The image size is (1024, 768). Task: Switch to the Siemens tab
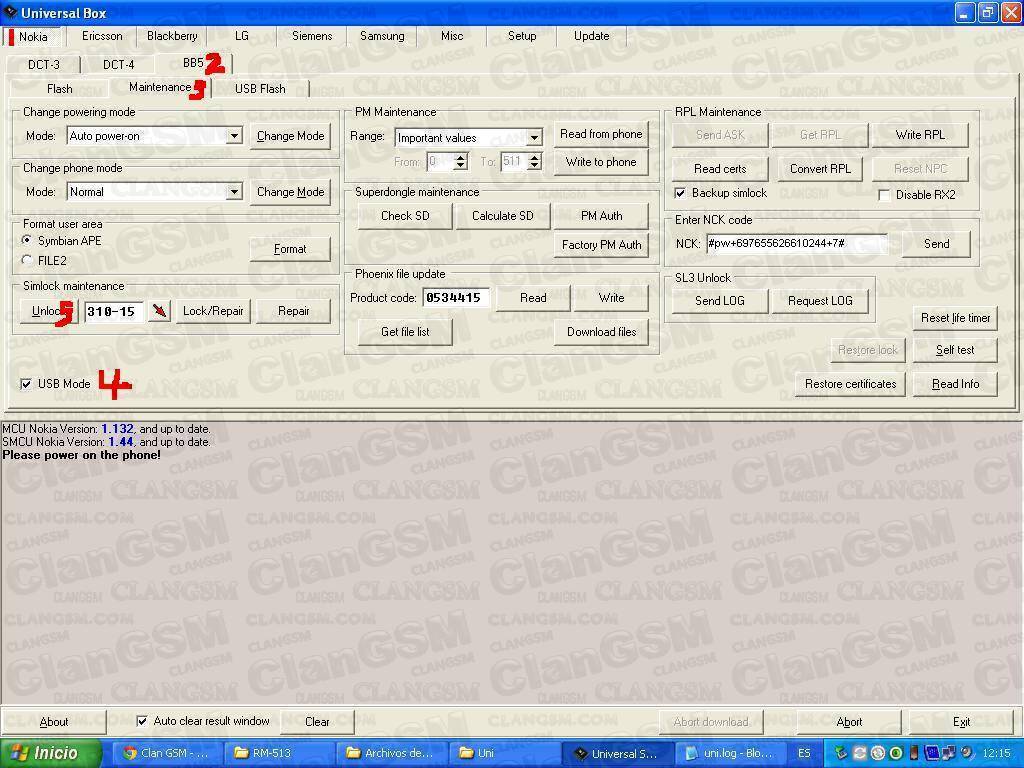coord(312,36)
